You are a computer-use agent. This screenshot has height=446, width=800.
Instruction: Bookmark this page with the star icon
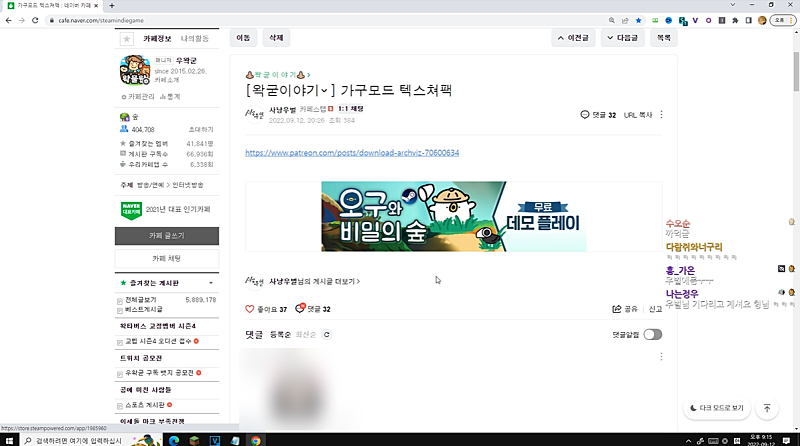pos(638,20)
